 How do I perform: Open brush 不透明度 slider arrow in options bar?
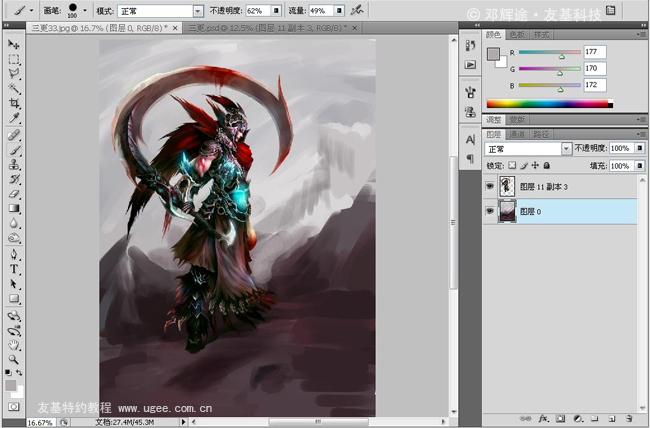pos(276,11)
